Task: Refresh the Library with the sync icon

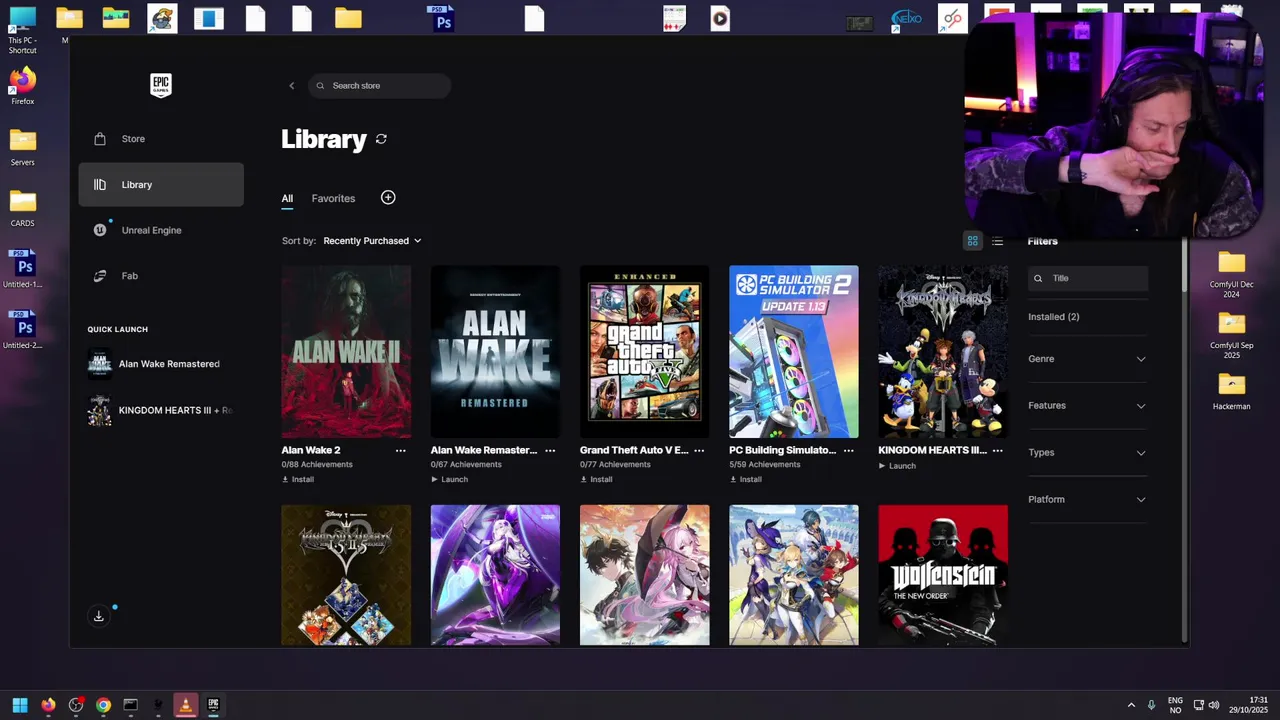Action: [381, 139]
